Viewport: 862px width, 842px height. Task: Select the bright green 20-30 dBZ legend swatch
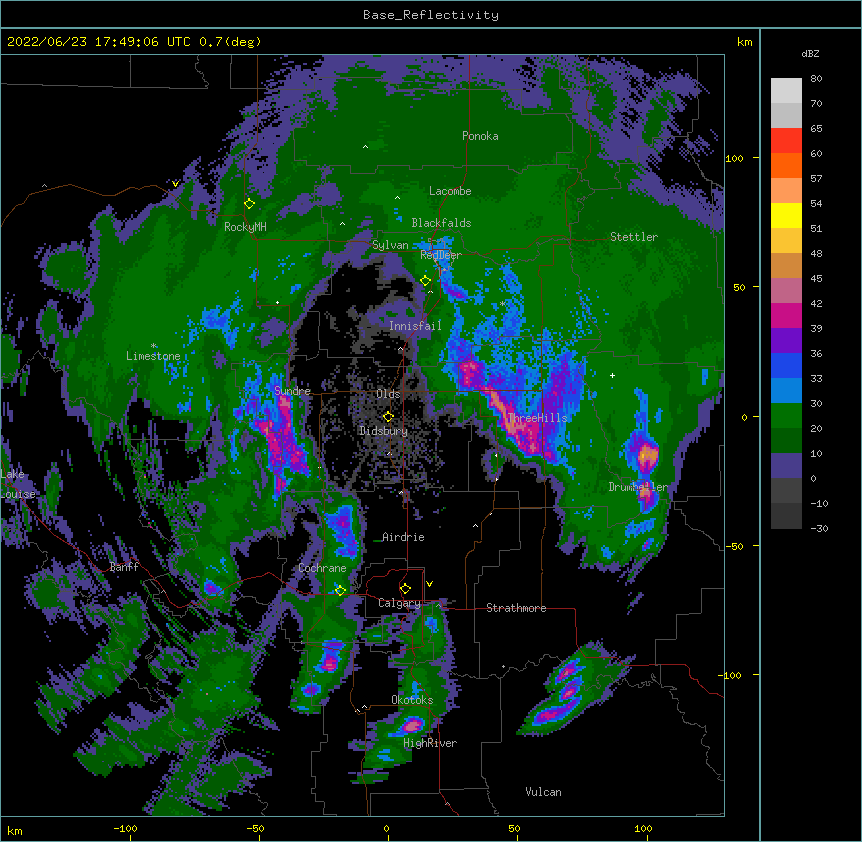click(786, 416)
